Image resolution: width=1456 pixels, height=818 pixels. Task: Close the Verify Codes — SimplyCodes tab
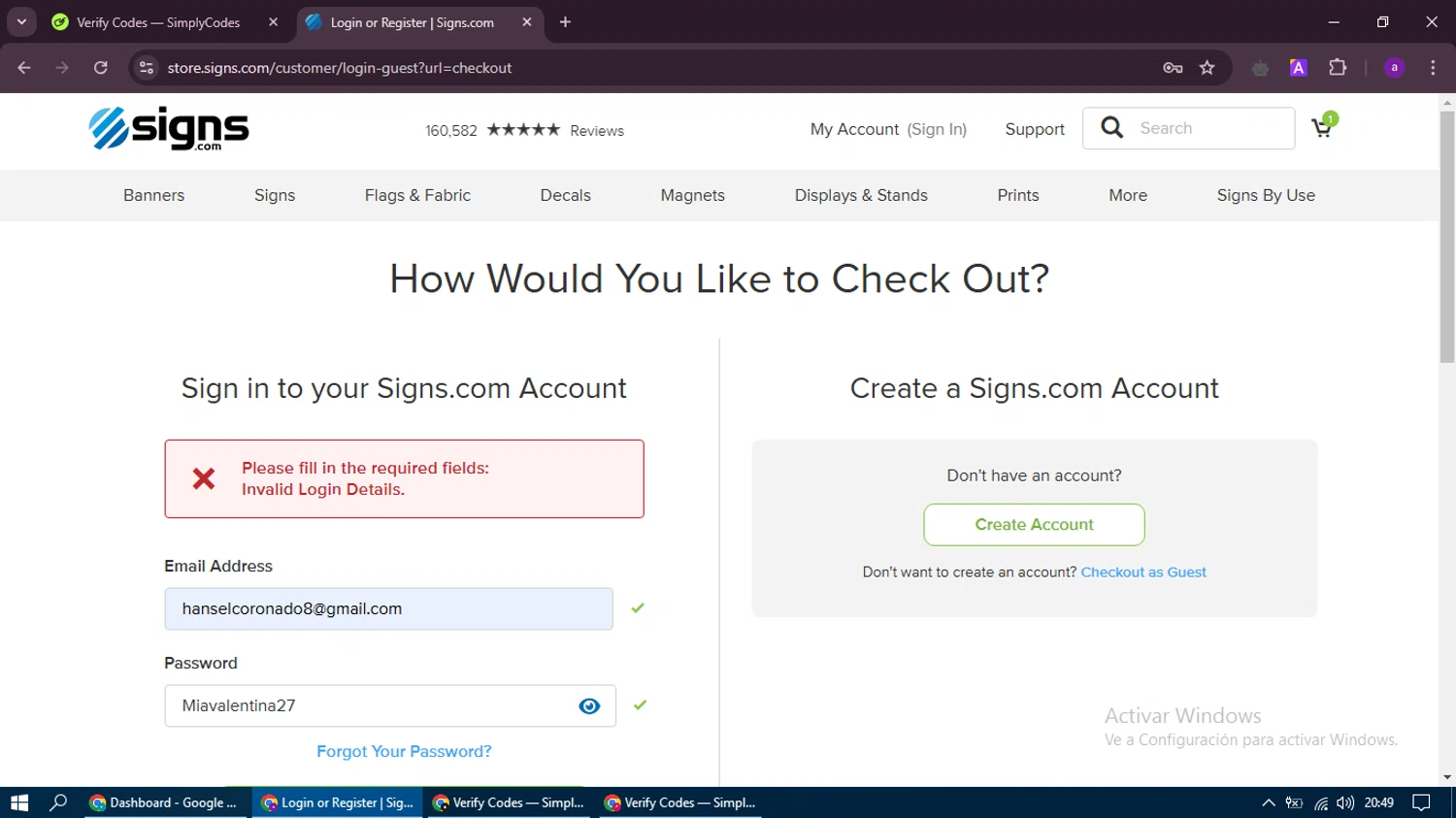click(x=273, y=22)
